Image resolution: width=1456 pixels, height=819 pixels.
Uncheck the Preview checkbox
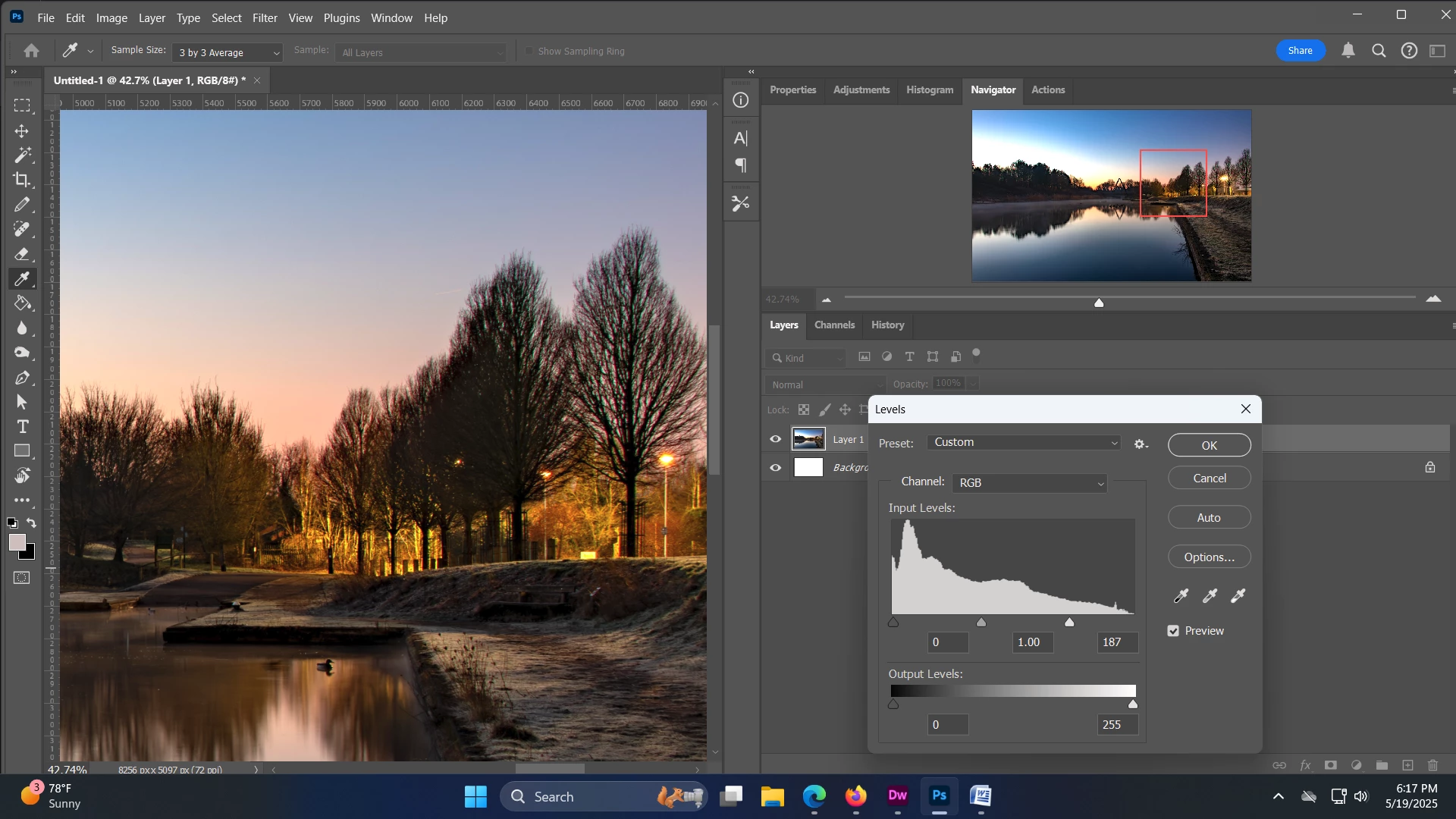pos(1173,631)
